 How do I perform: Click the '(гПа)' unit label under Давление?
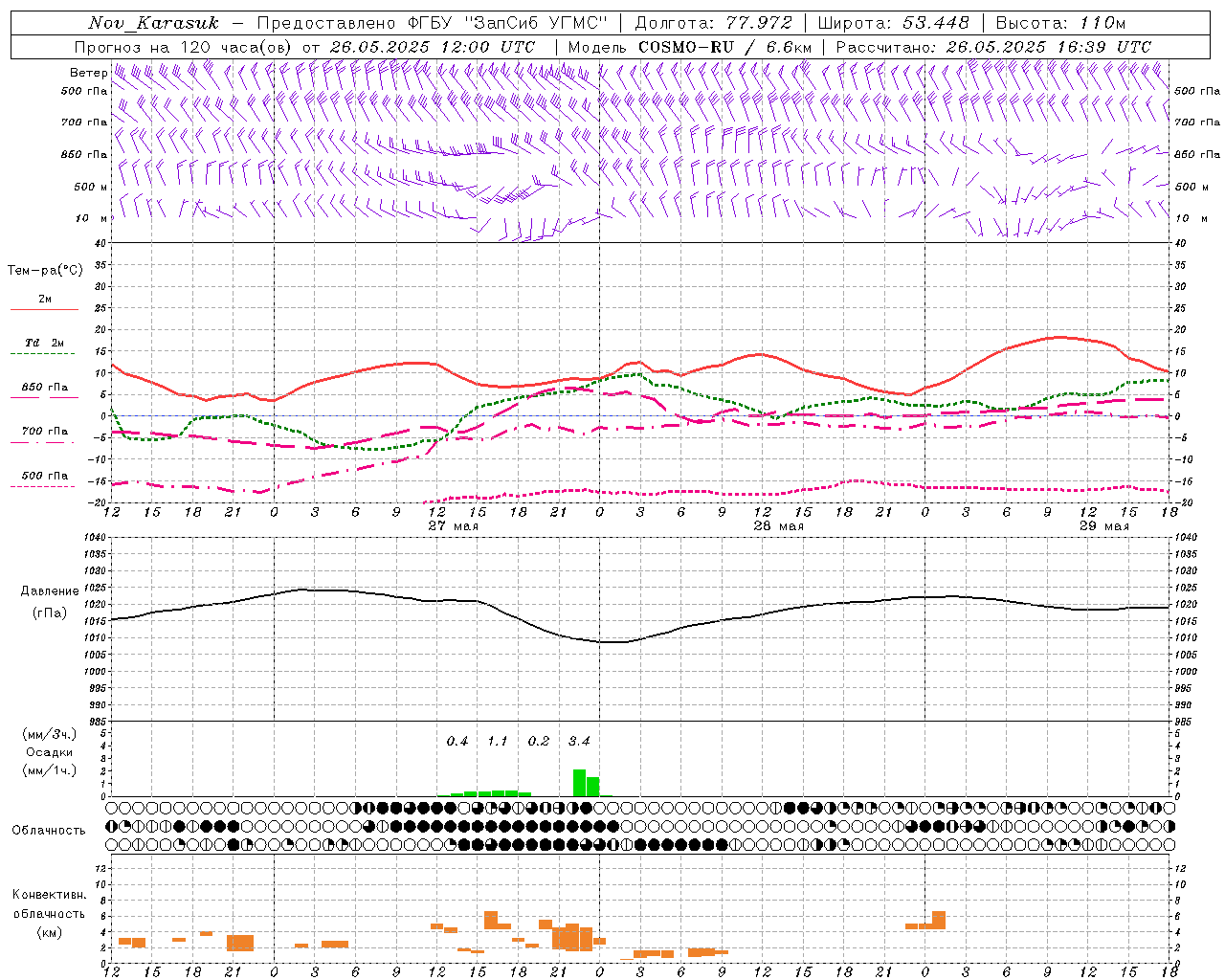[x=50, y=612]
